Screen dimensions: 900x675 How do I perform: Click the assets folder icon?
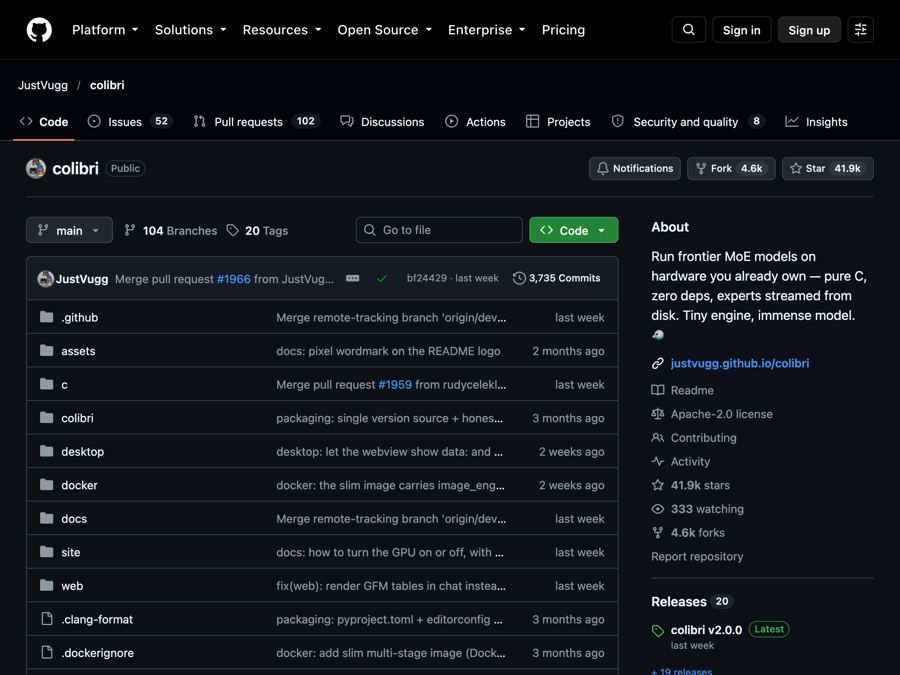46,350
